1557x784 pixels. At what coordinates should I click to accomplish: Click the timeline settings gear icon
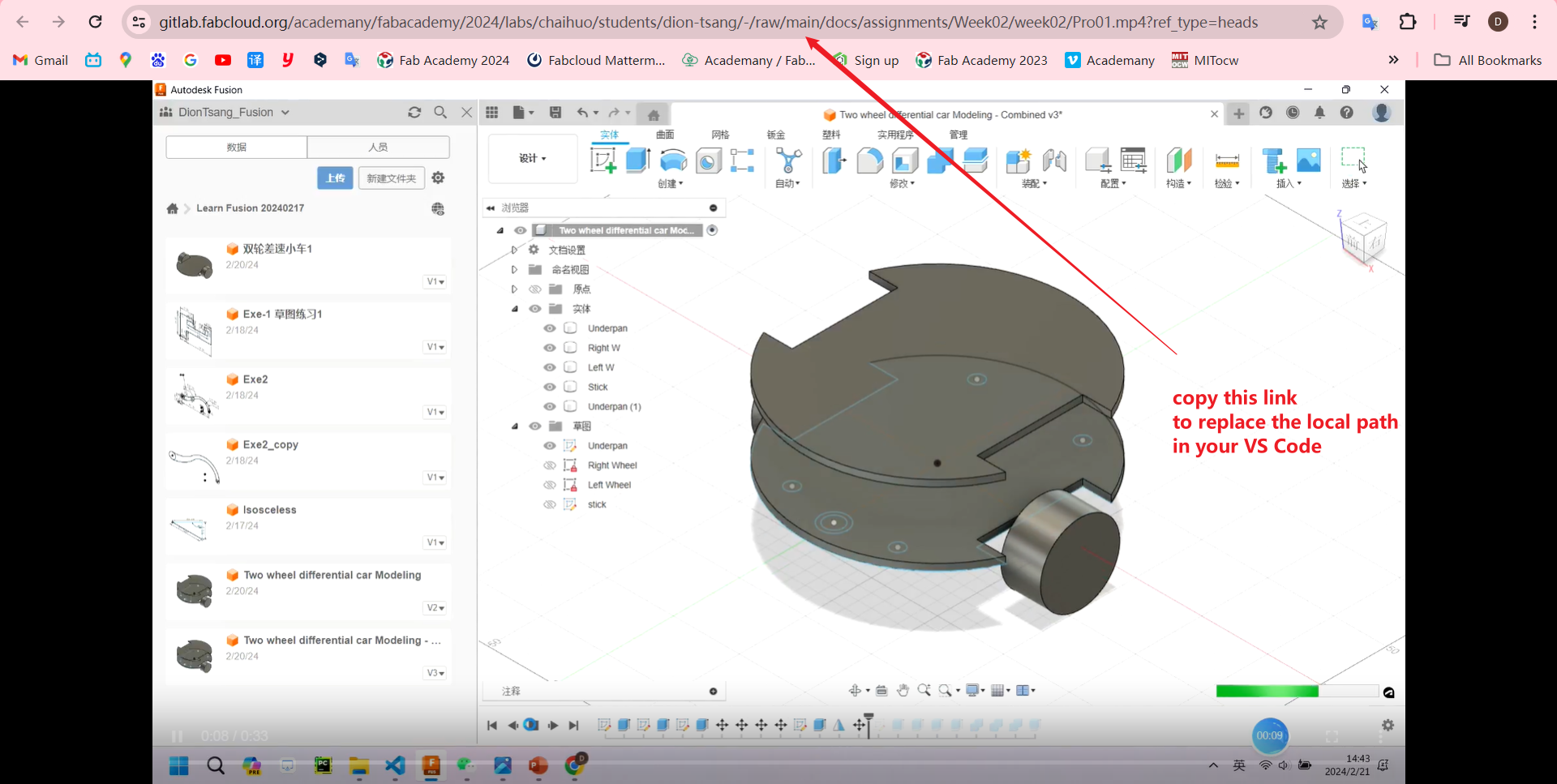[x=1388, y=725]
